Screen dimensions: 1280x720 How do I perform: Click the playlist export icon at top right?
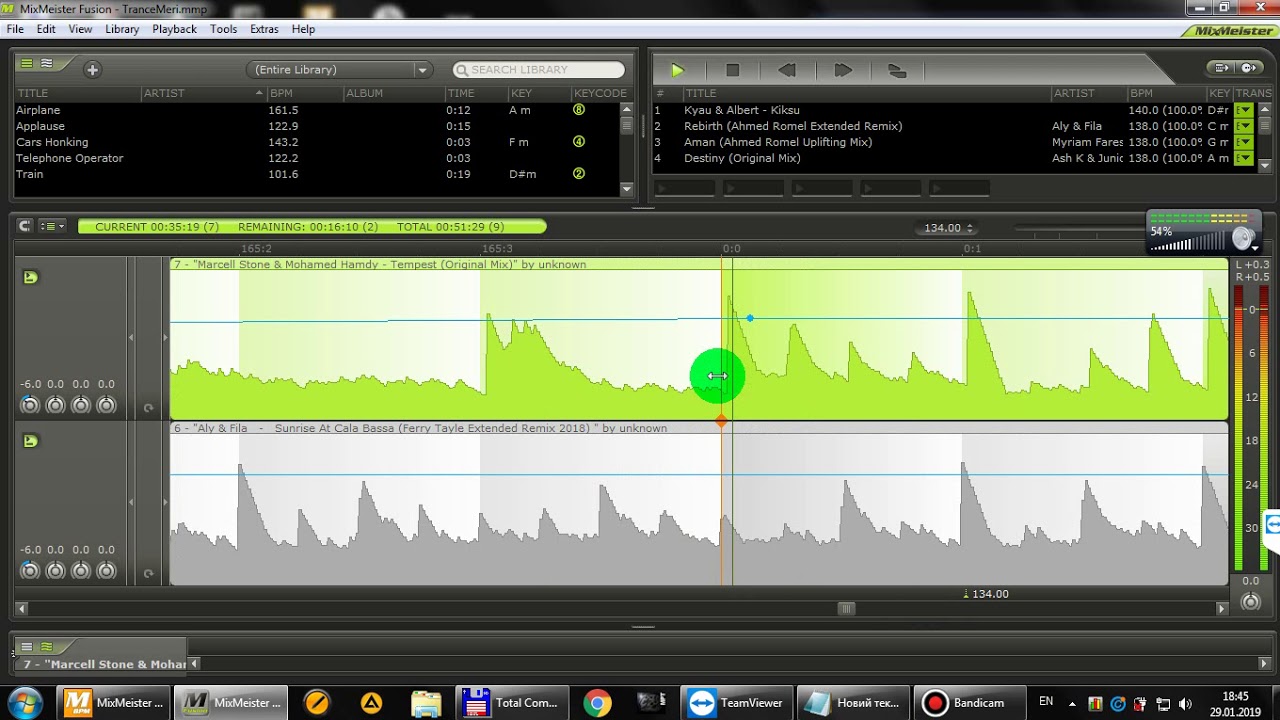coord(1221,68)
